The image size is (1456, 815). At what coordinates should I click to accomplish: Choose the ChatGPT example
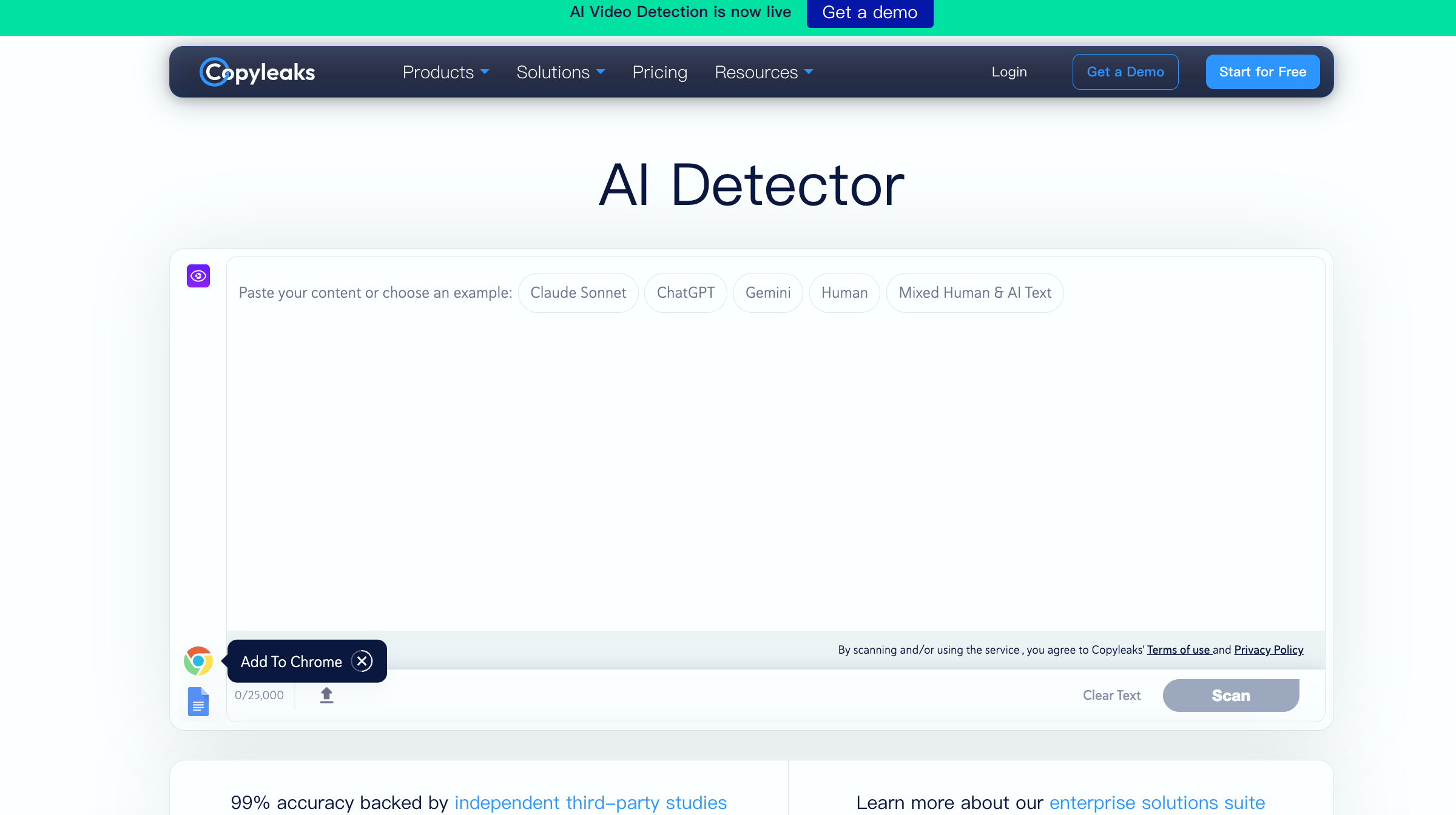686,293
